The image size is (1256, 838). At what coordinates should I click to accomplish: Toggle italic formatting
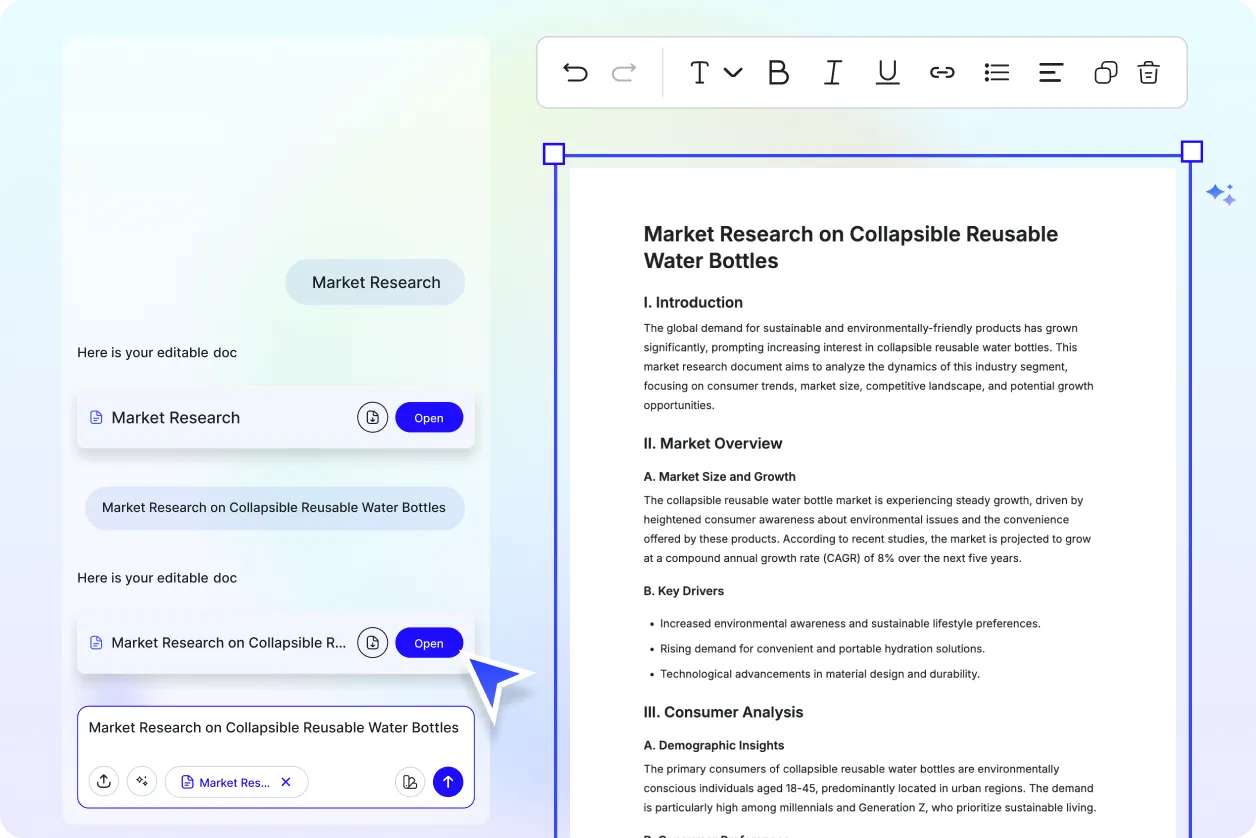pyautogui.click(x=832, y=72)
